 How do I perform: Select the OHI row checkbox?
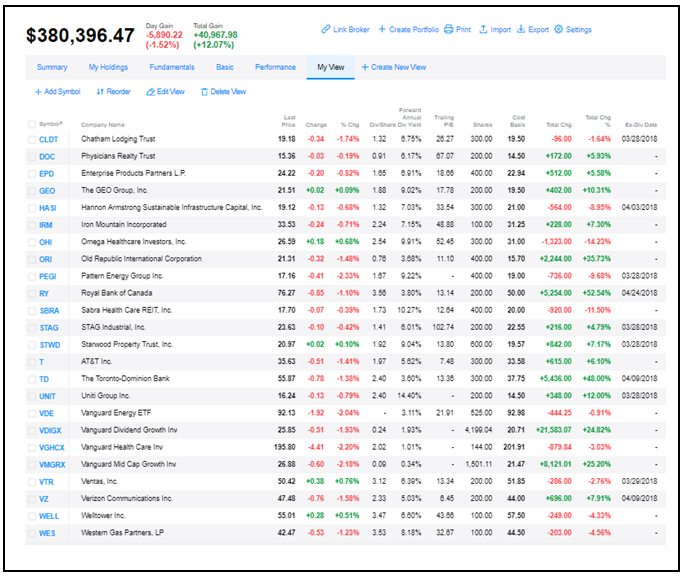(x=32, y=242)
